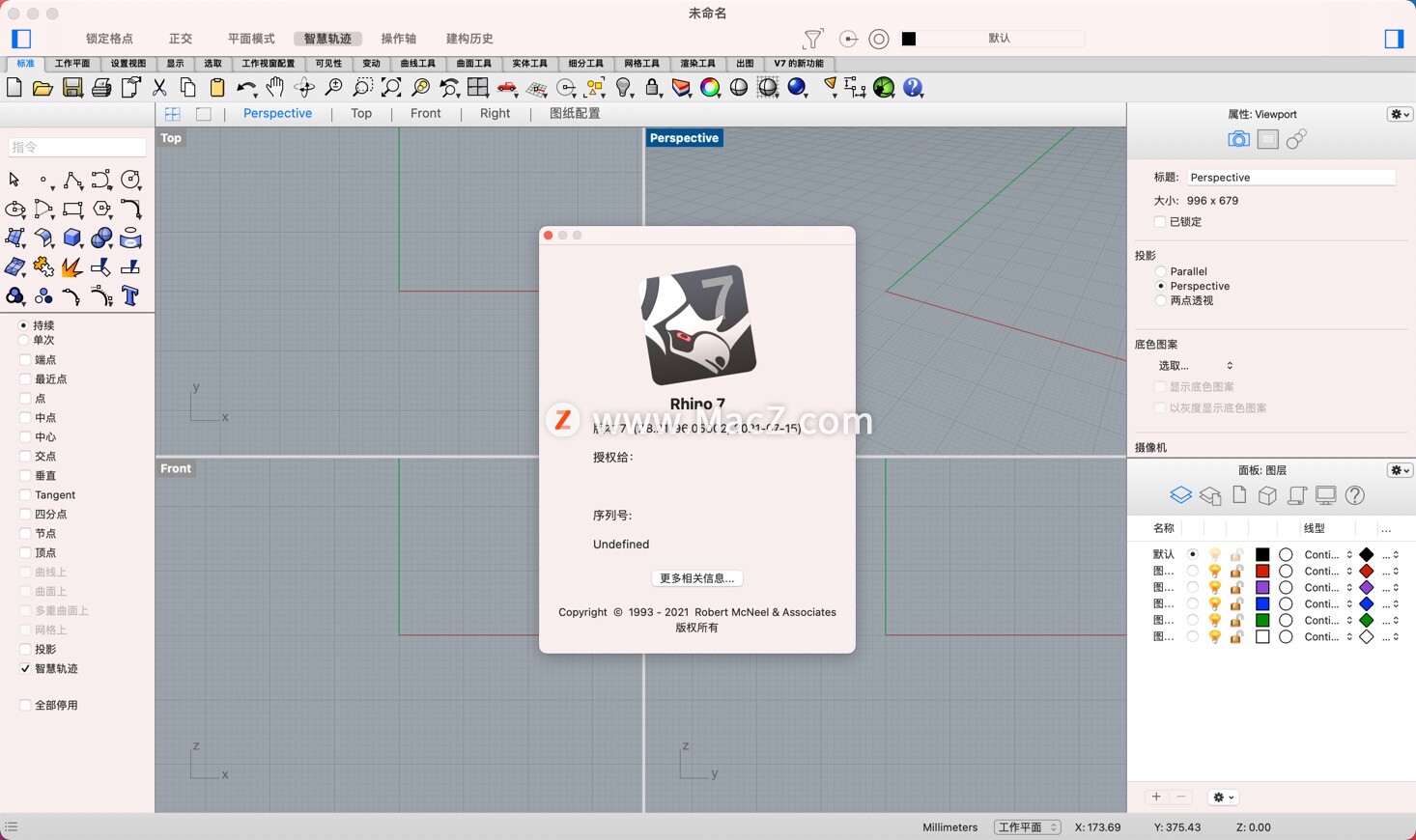Select the Pan hand tool
Screen dimensions: 1416x840
tap(275, 88)
